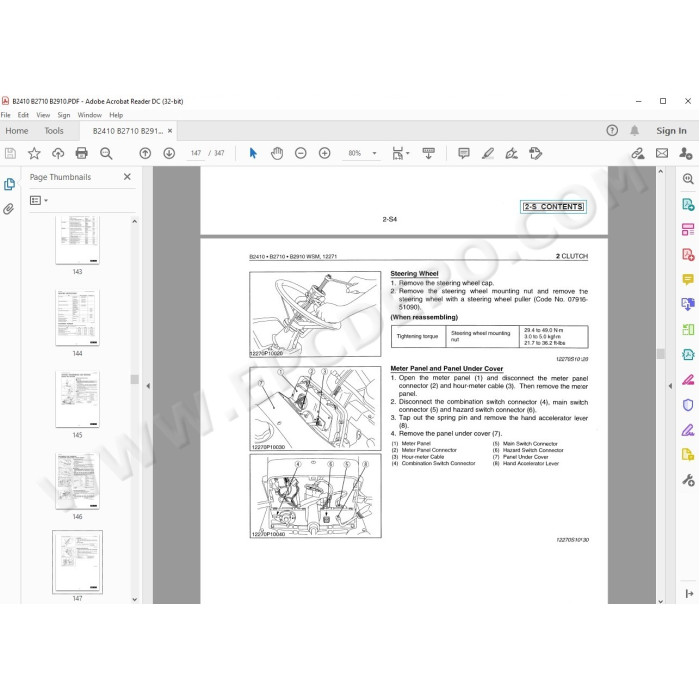Open the View menu
700x700 pixels.
click(43, 115)
